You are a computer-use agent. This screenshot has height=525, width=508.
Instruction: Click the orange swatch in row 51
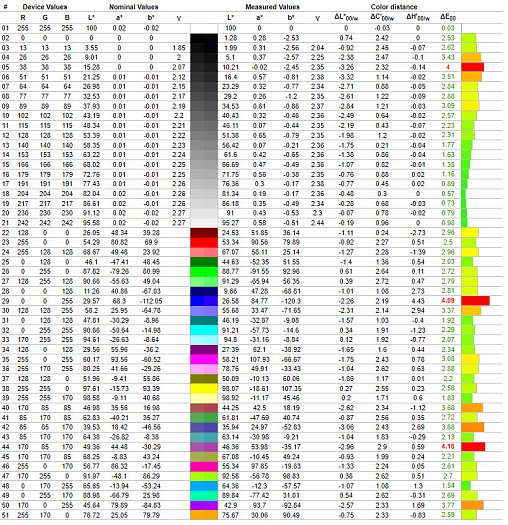click(x=204, y=515)
